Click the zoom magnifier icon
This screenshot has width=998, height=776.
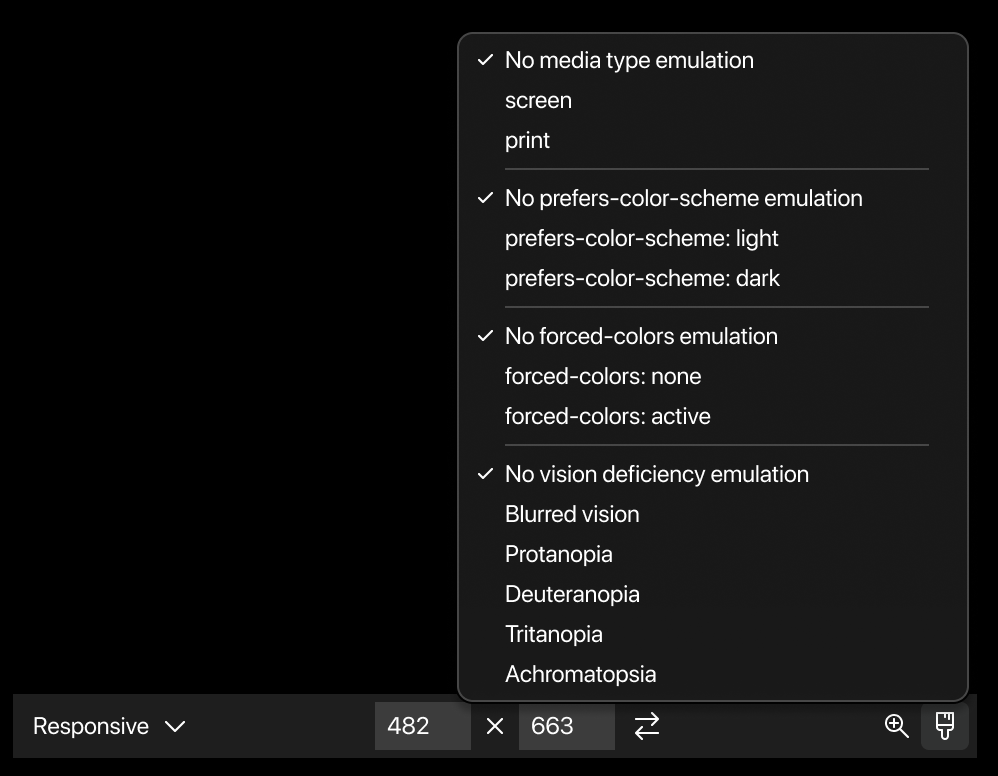(896, 726)
